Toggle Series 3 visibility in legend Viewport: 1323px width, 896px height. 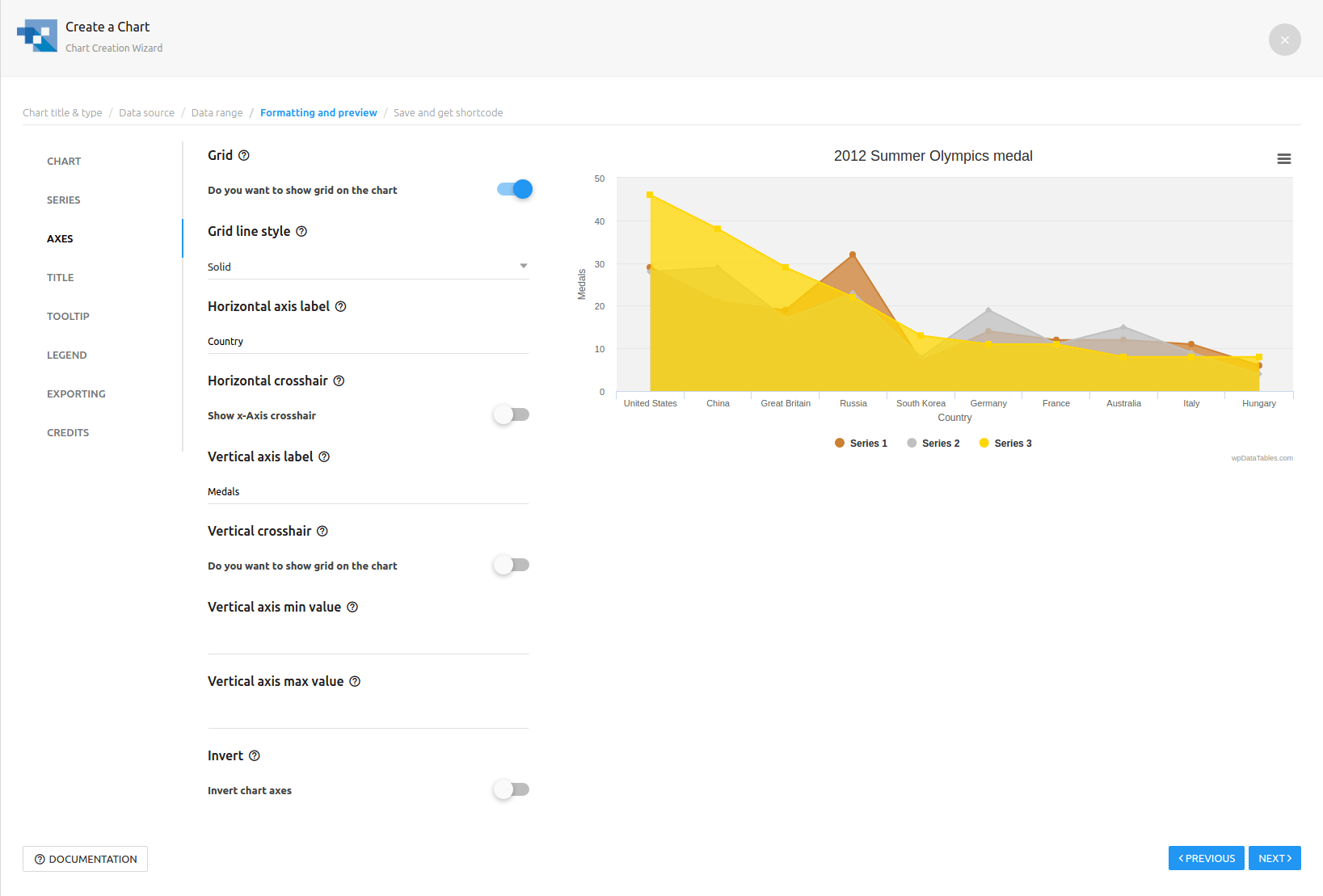pos(1005,443)
